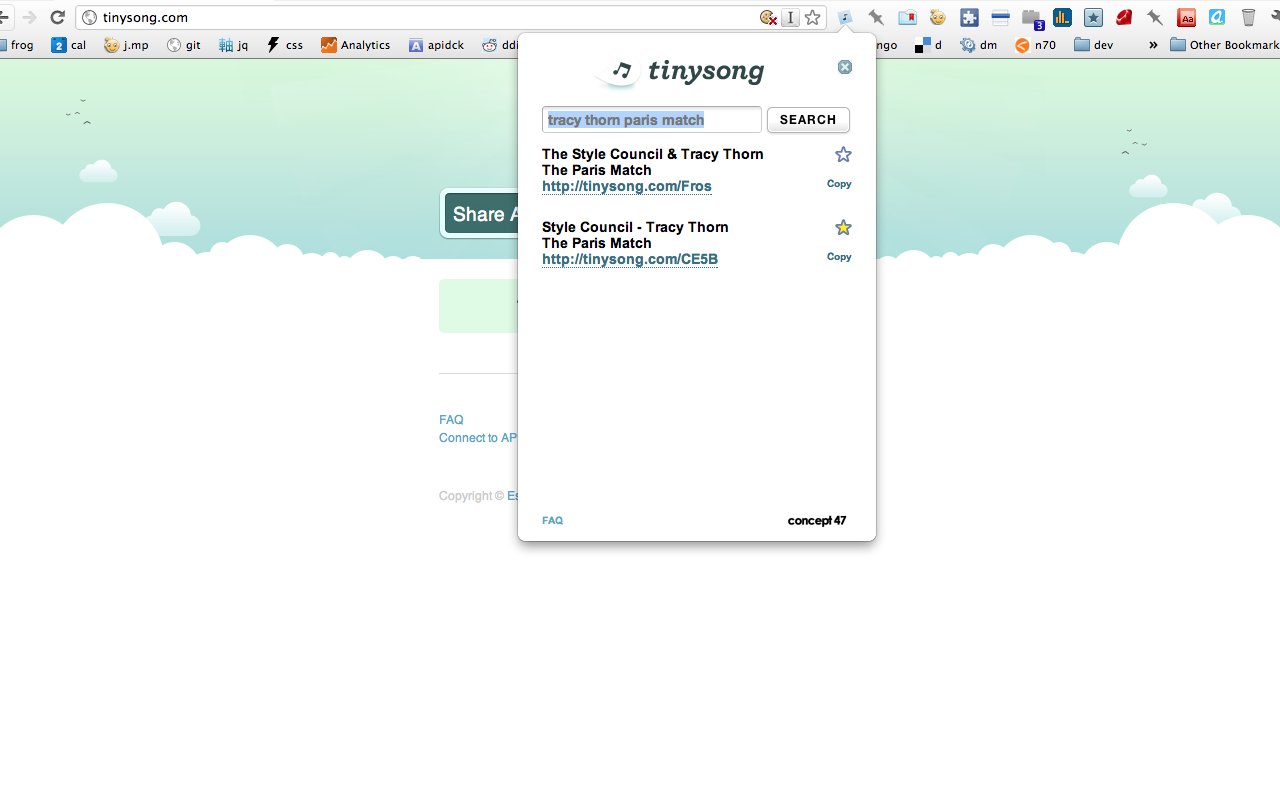Open the Analytics bookmark
The image size is (1280, 800).
[x=356, y=45]
